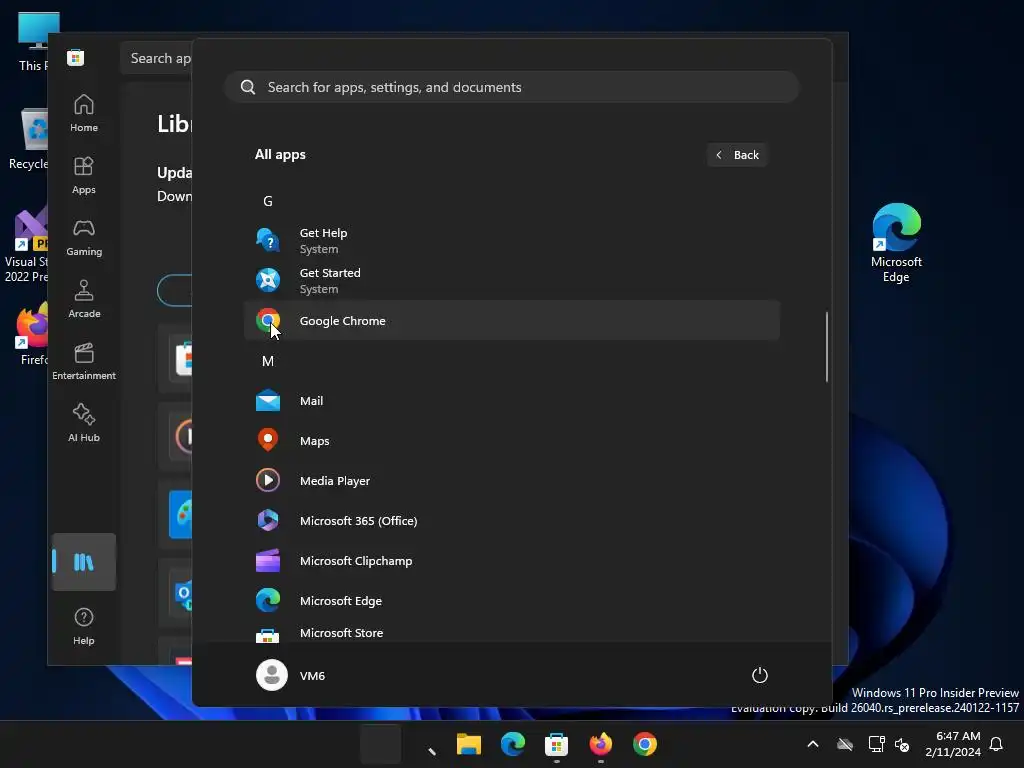Open Microsoft Edge desktop shortcut

point(896,242)
